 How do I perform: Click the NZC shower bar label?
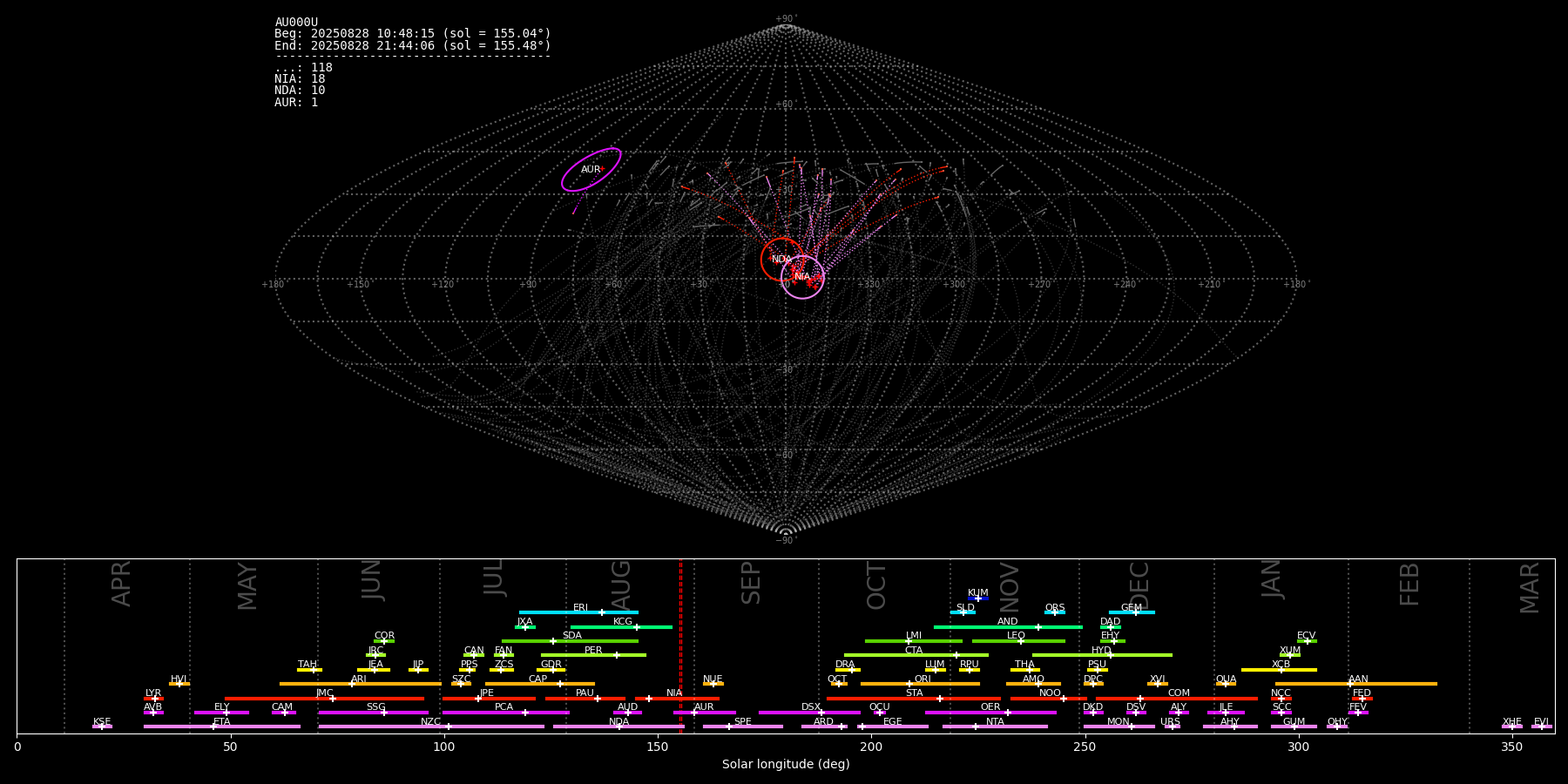click(x=430, y=722)
